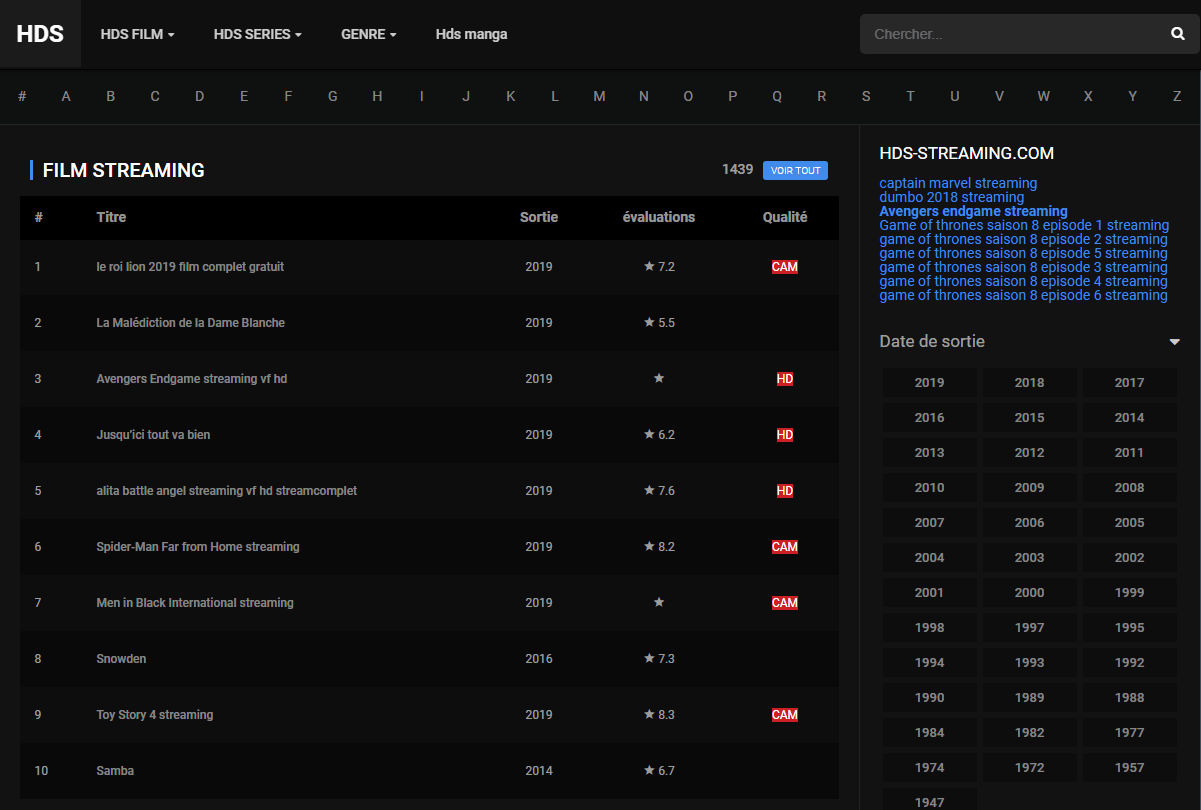Open the Samba movie title
This screenshot has width=1201, height=810.
coord(115,771)
